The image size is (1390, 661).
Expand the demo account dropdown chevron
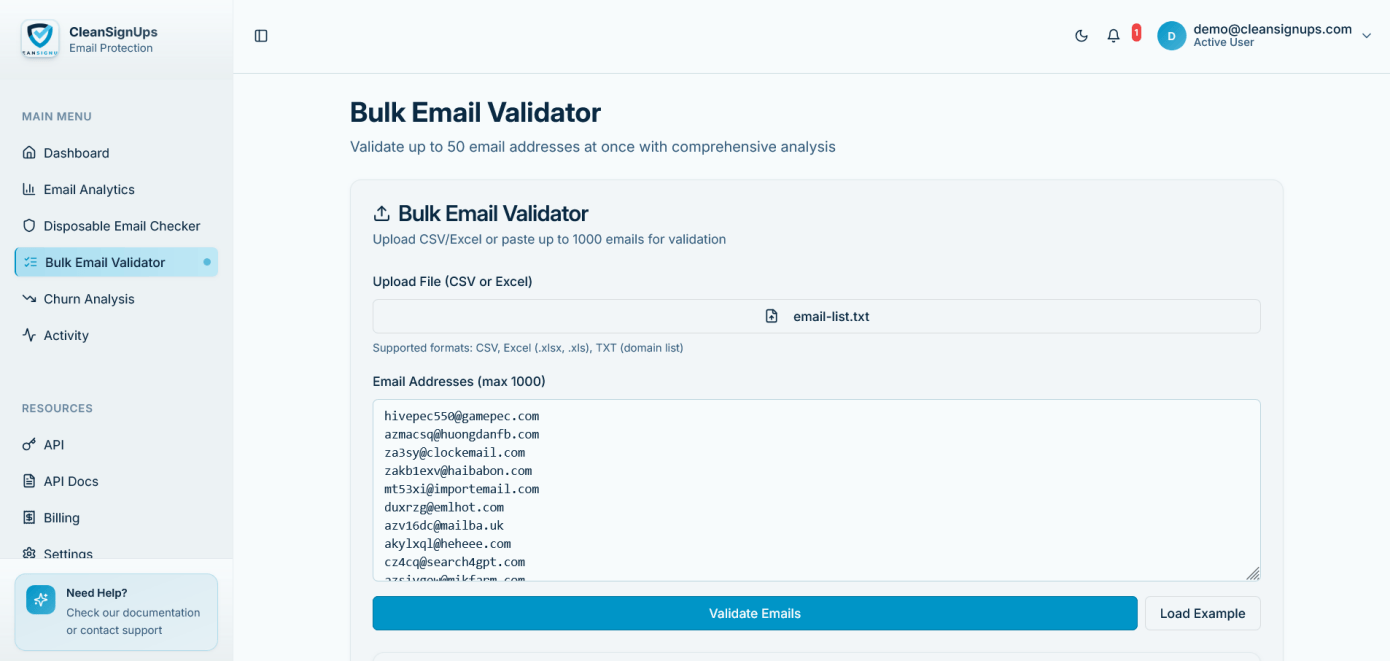[x=1367, y=36]
